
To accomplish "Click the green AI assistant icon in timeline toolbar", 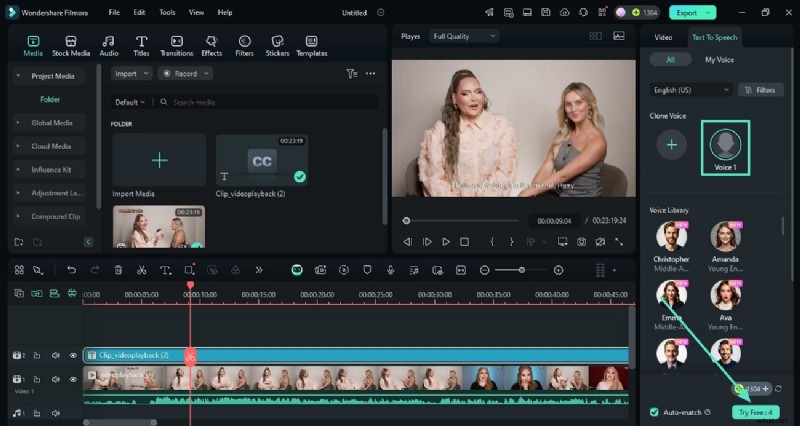I will [297, 270].
